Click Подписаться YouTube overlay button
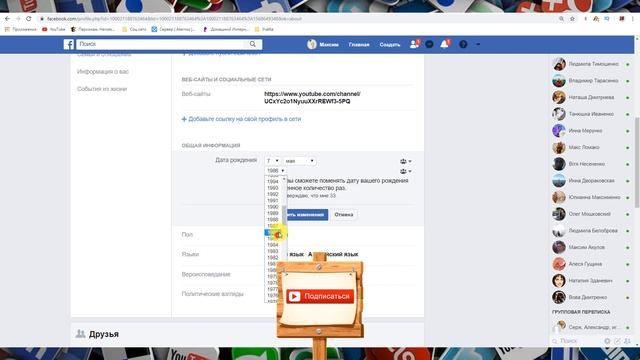This screenshot has width=640, height=360. [x=320, y=296]
